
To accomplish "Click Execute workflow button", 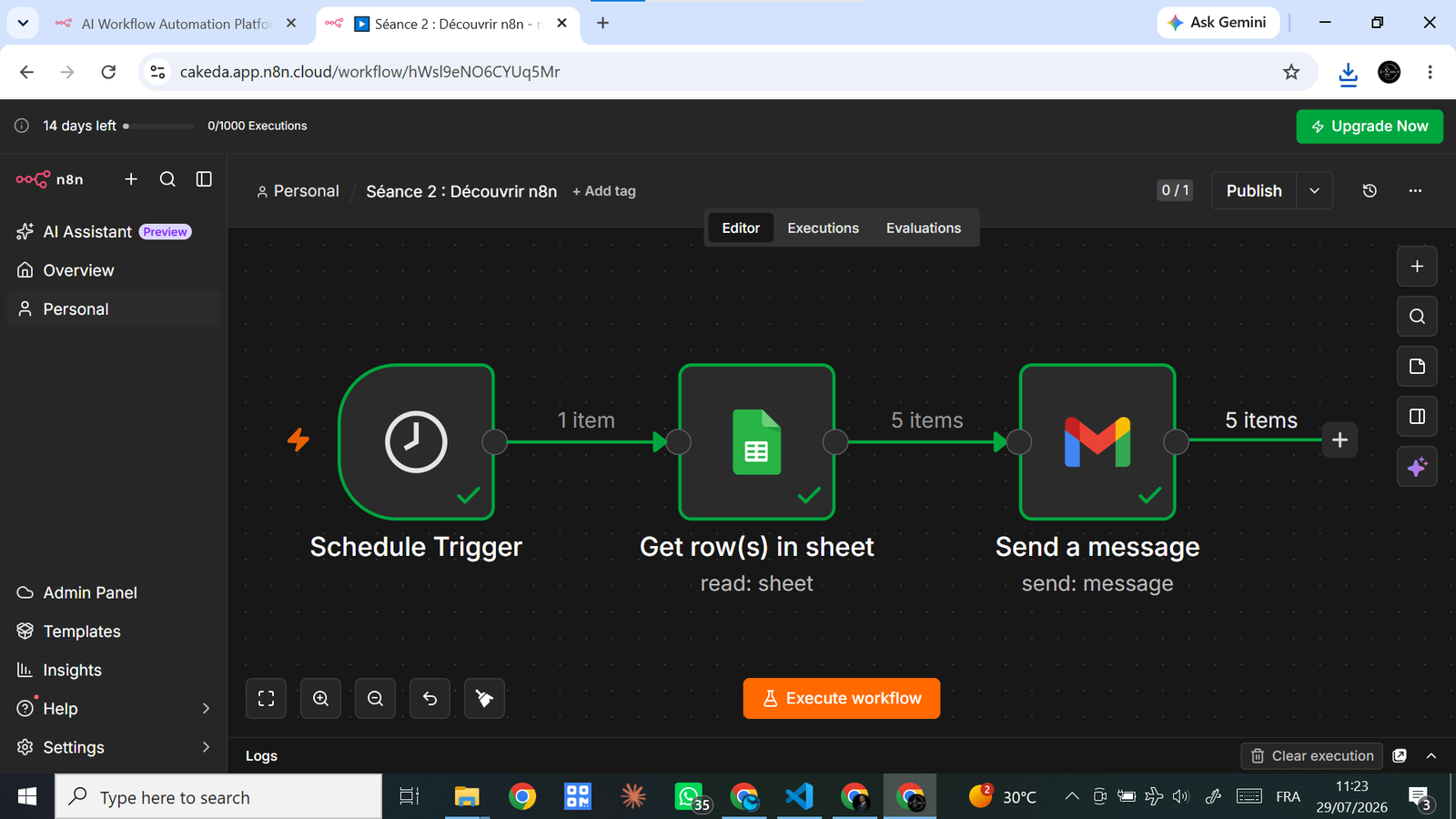I will pyautogui.click(x=842, y=699).
